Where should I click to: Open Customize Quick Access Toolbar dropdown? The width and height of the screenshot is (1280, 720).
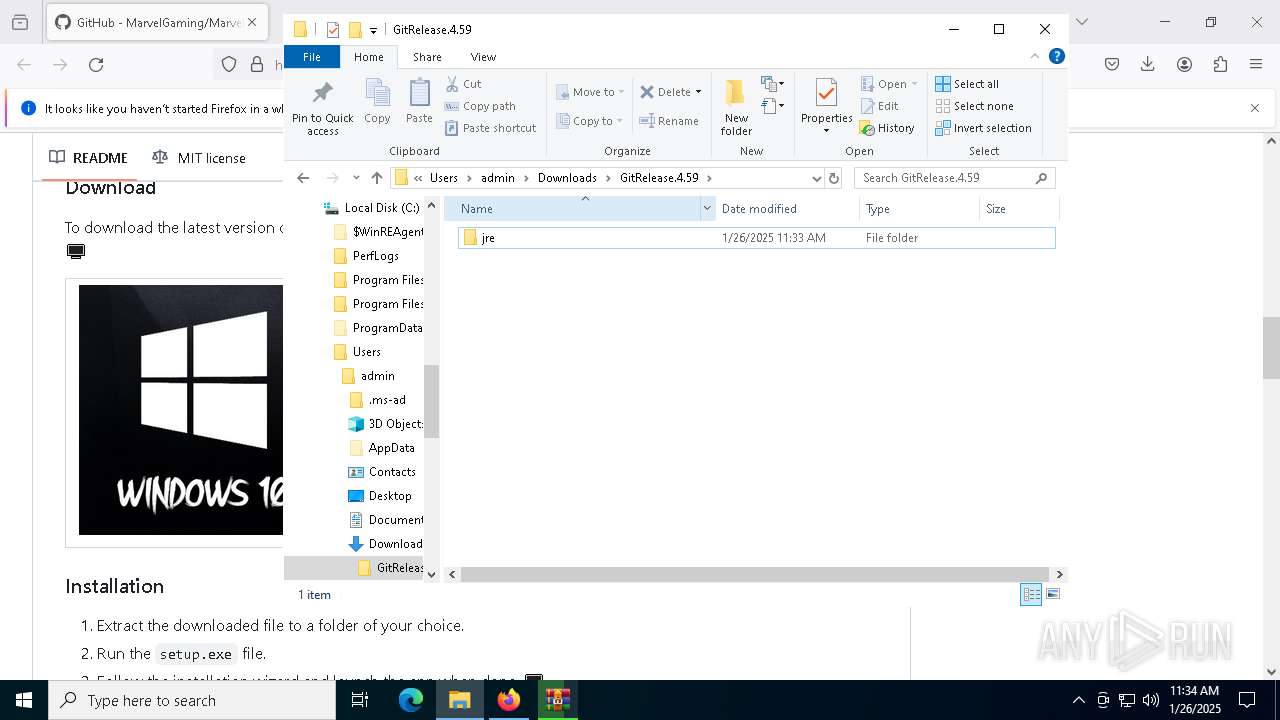(x=373, y=30)
